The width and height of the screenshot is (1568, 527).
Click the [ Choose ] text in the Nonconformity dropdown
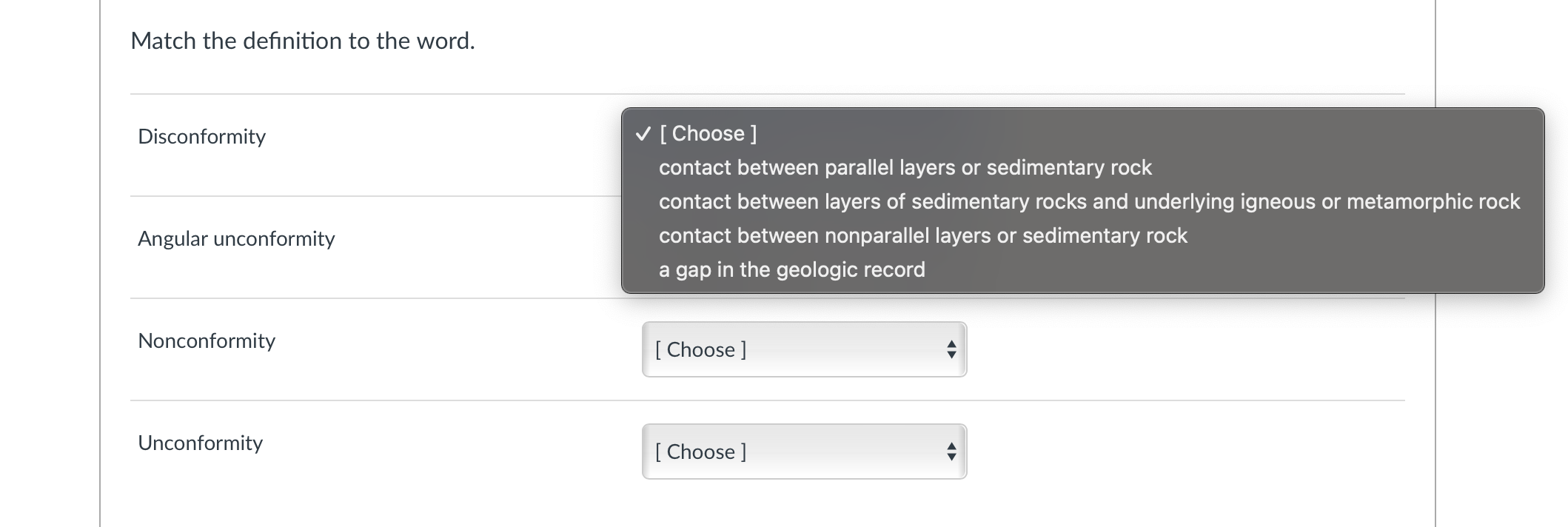(700, 349)
